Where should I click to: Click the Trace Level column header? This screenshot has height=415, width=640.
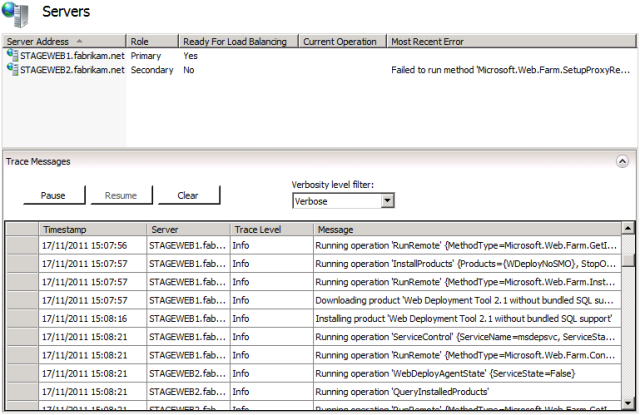(270, 229)
